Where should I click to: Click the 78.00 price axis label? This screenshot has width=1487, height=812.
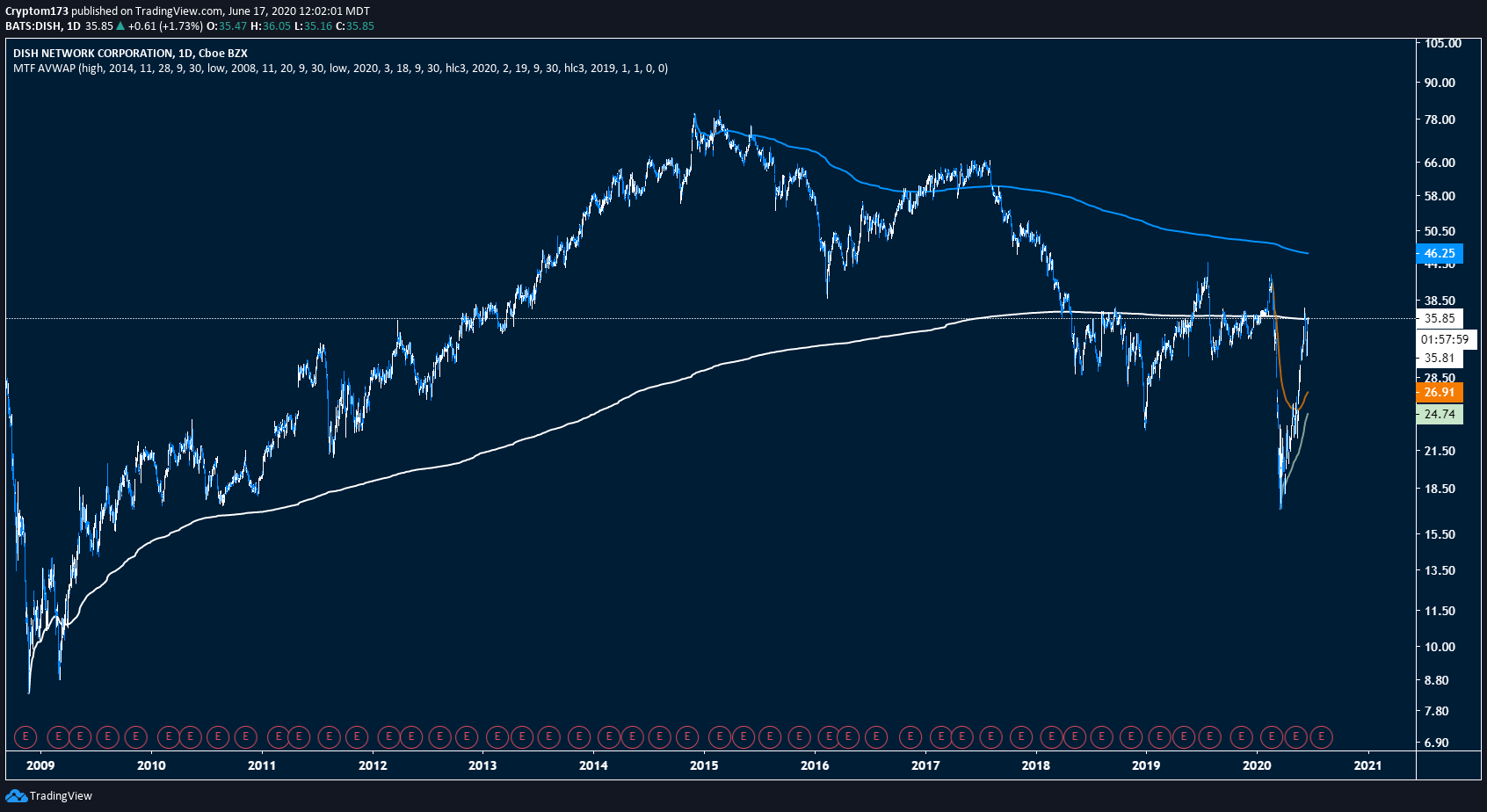coord(1440,120)
